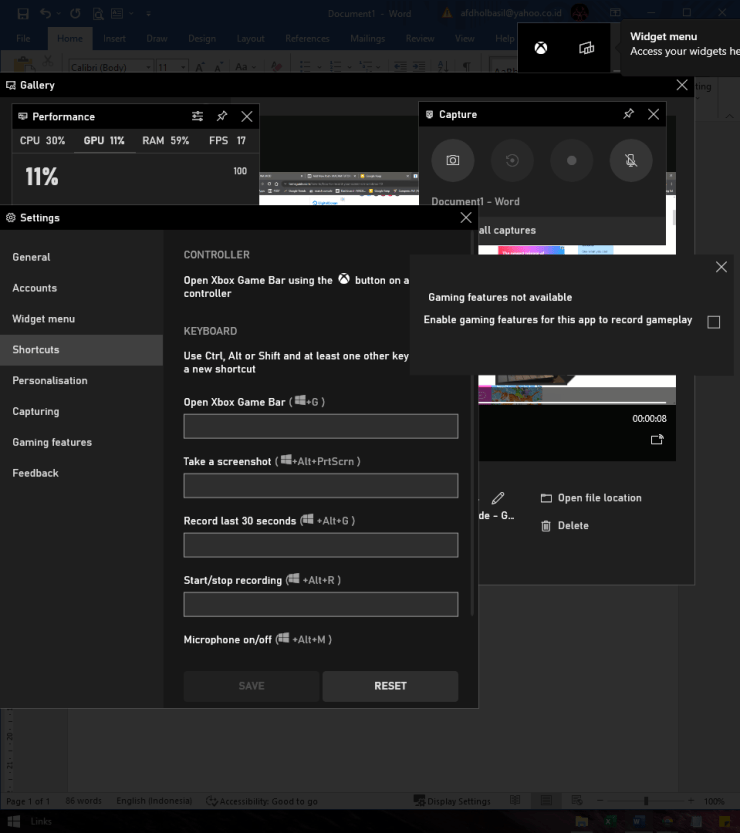This screenshot has height=833, width=740.
Task: Close the Gallery window
Action: pyautogui.click(x=682, y=85)
